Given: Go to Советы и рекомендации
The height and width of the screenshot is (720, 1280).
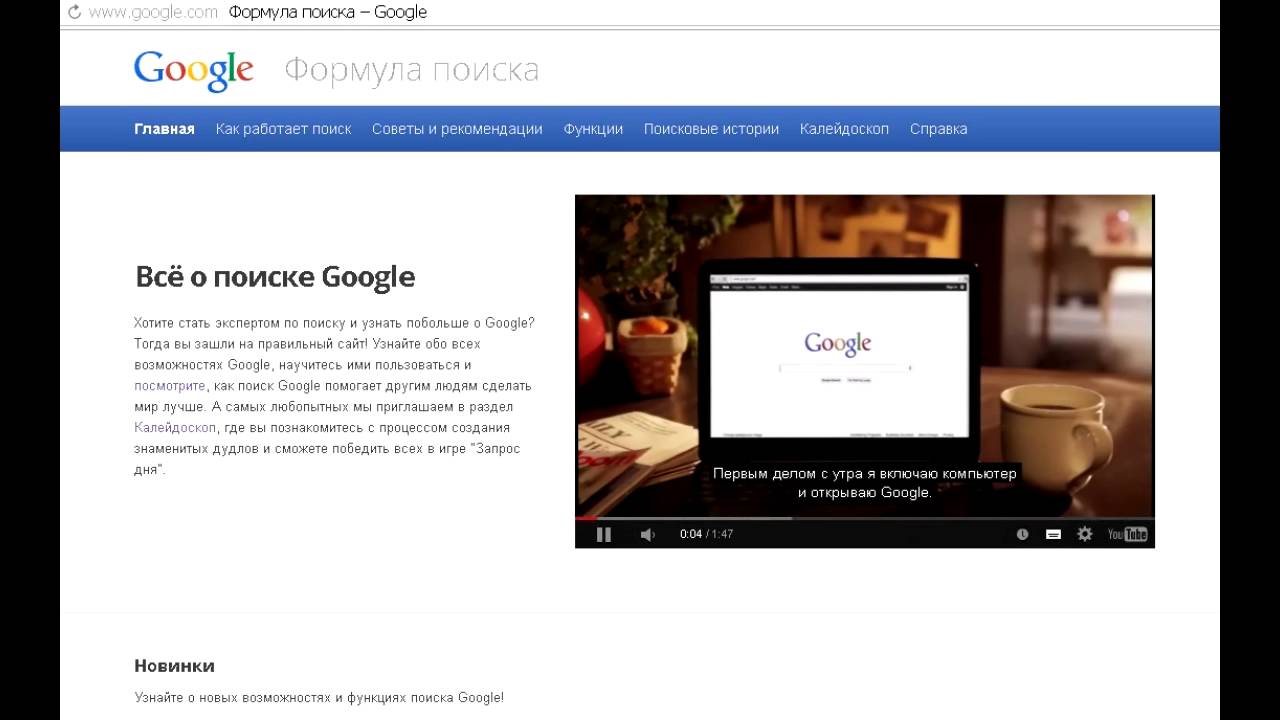Looking at the screenshot, I should click(457, 129).
